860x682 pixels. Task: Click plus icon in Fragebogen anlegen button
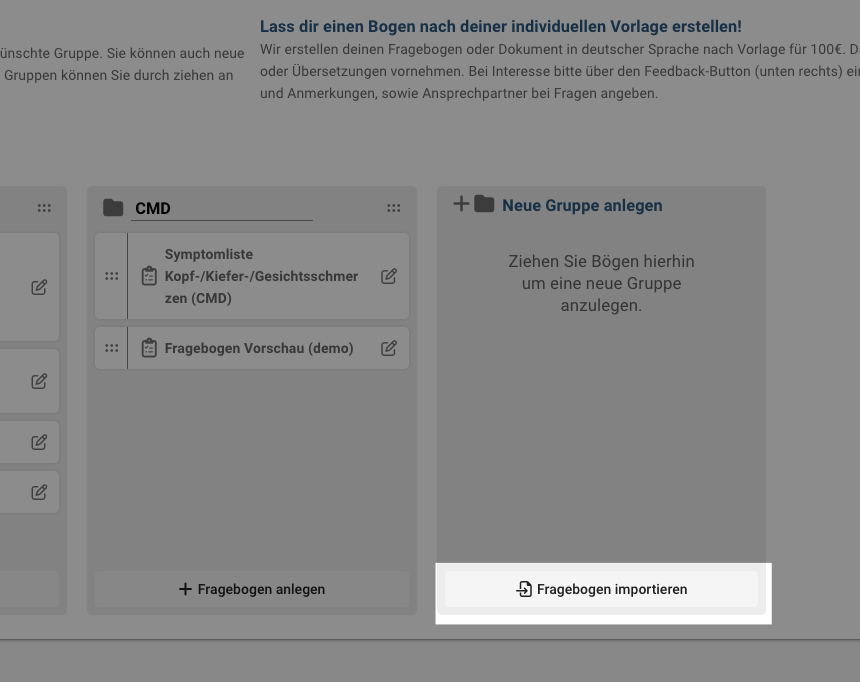185,589
